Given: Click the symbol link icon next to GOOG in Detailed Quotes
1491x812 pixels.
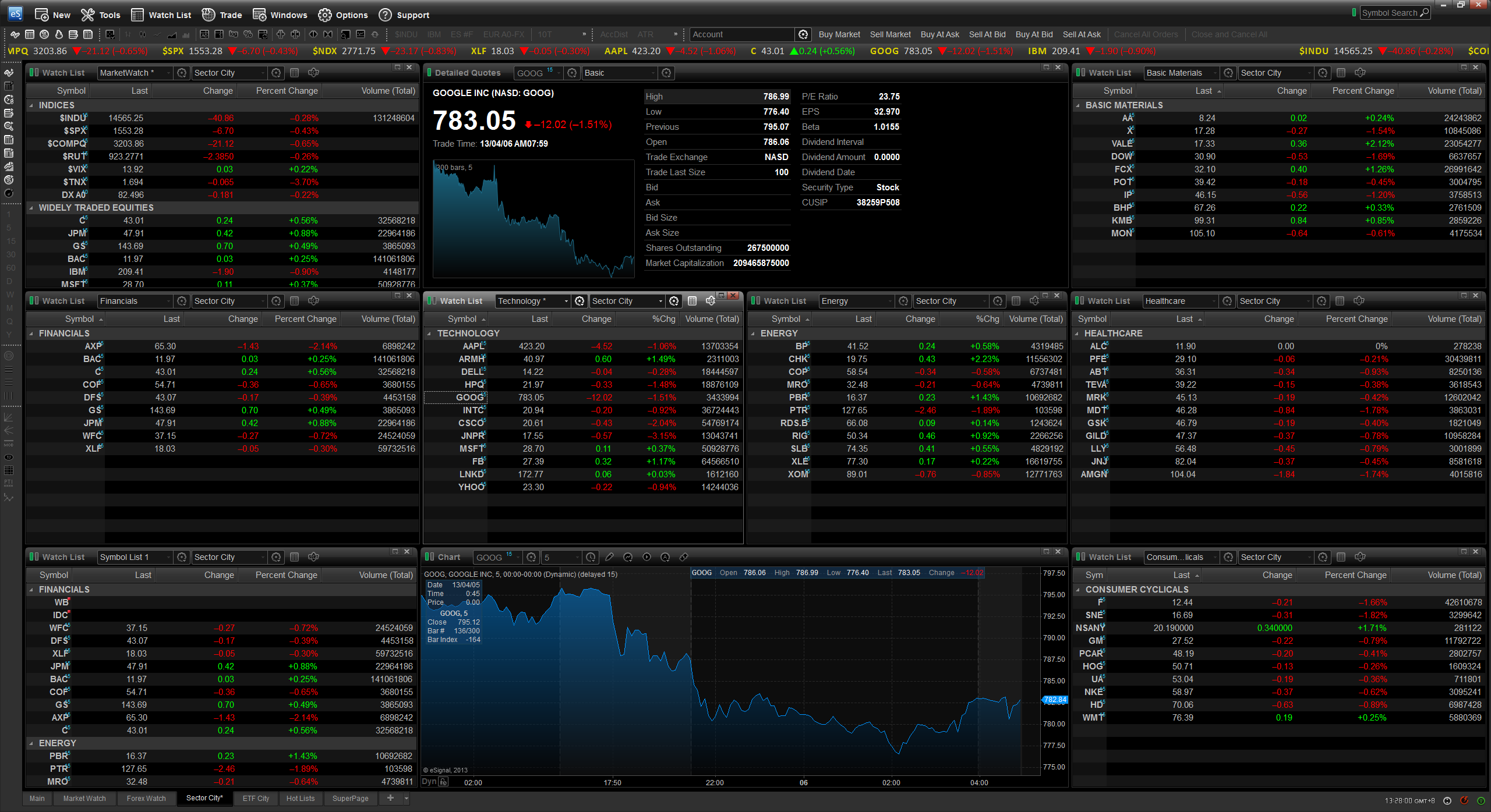Looking at the screenshot, I should tap(572, 73).
